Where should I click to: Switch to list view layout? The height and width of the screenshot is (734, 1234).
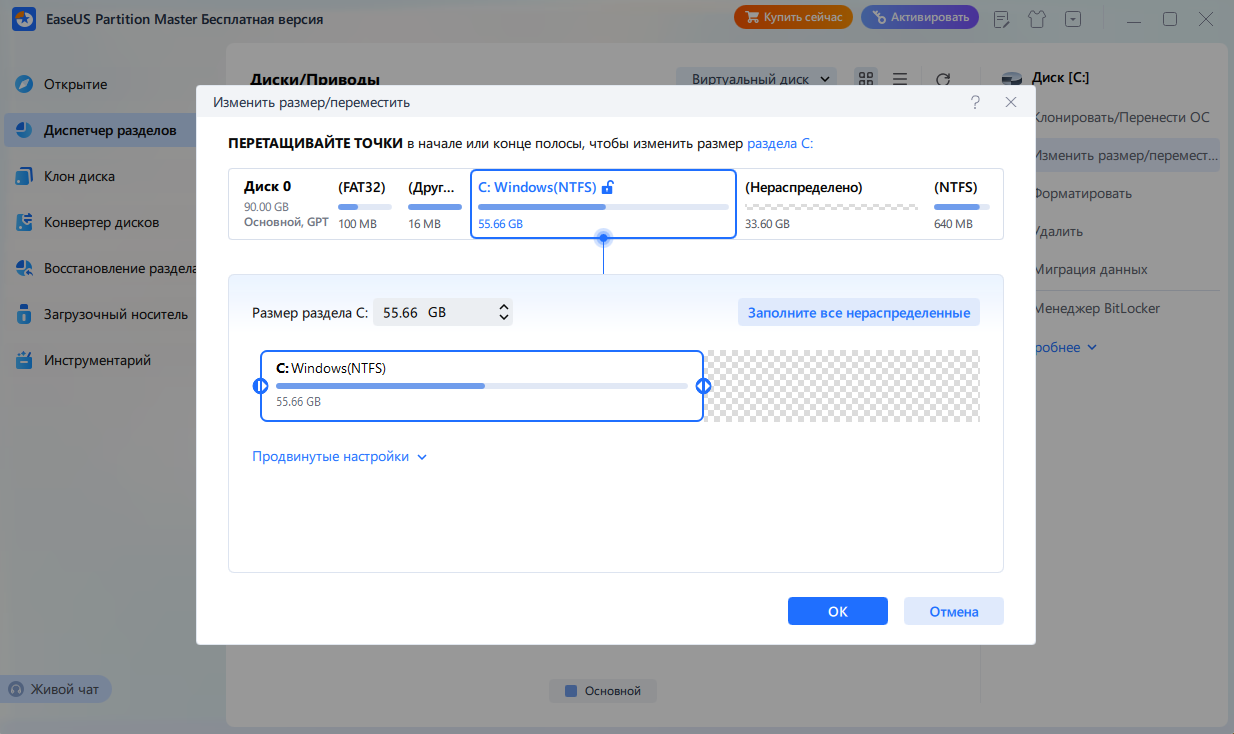[900, 79]
